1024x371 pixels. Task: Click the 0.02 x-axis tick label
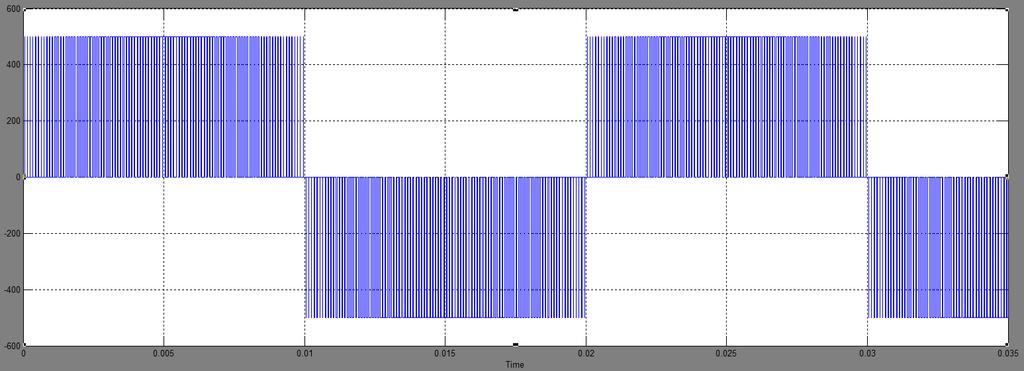586,353
